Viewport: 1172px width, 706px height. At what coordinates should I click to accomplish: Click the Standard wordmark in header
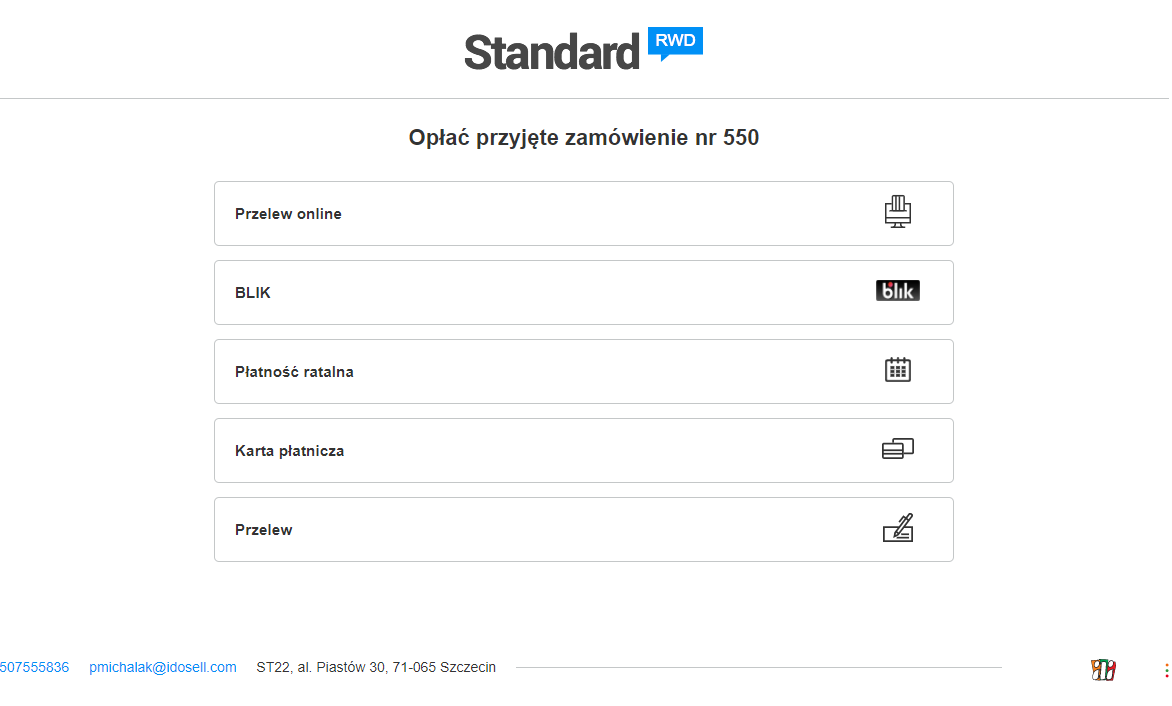click(x=551, y=52)
